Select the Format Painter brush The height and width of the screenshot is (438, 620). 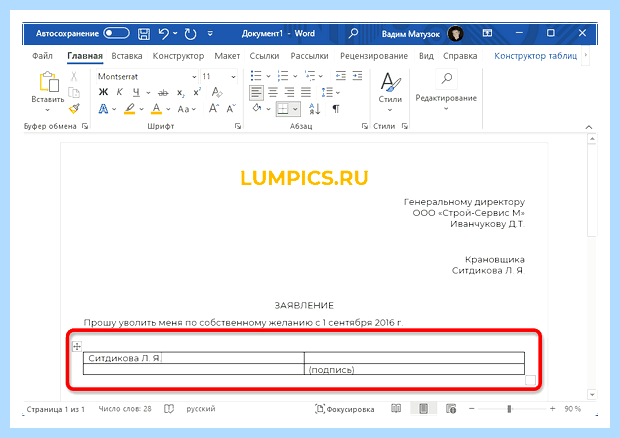74,108
